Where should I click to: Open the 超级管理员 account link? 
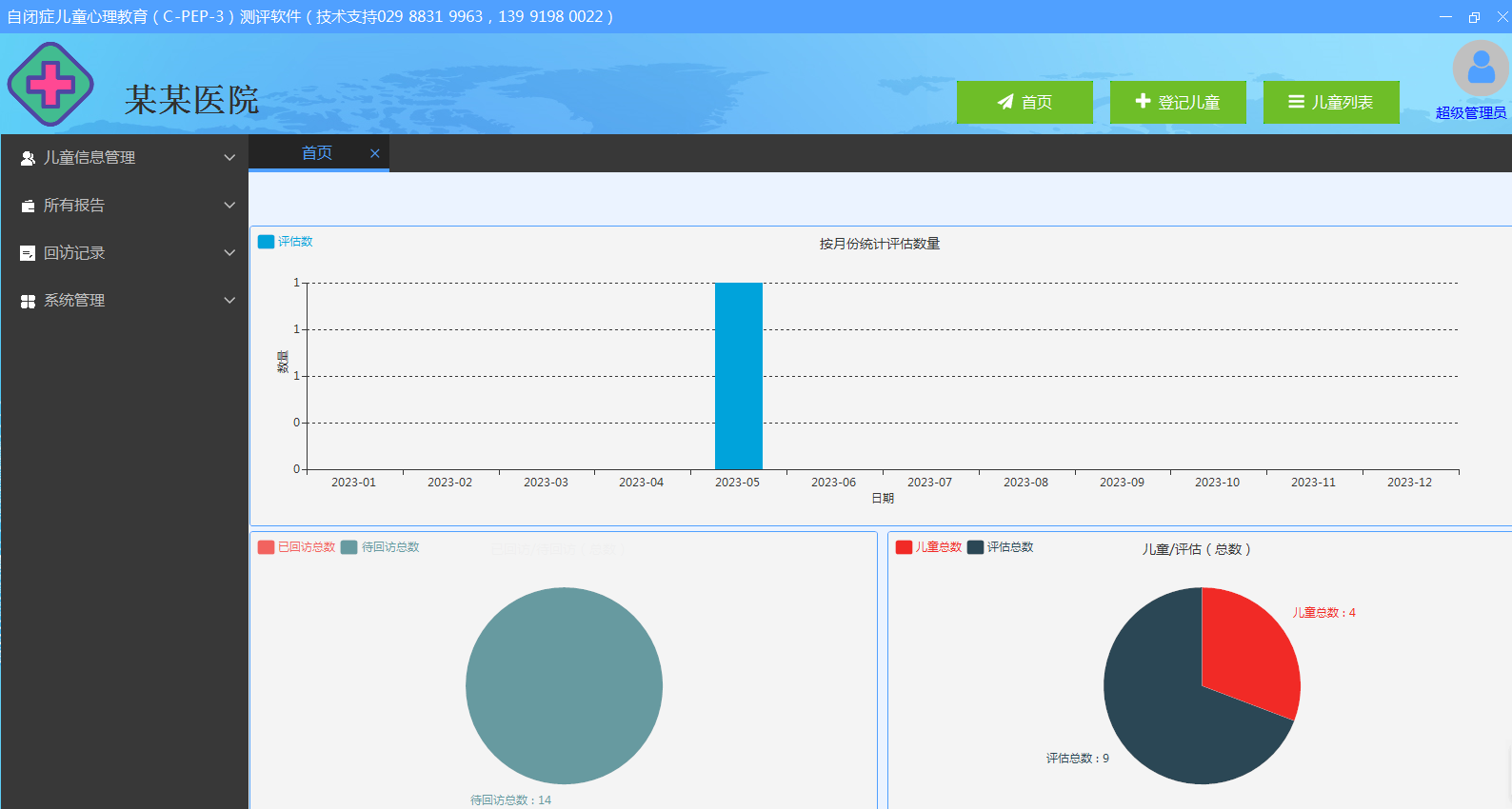[x=1470, y=113]
